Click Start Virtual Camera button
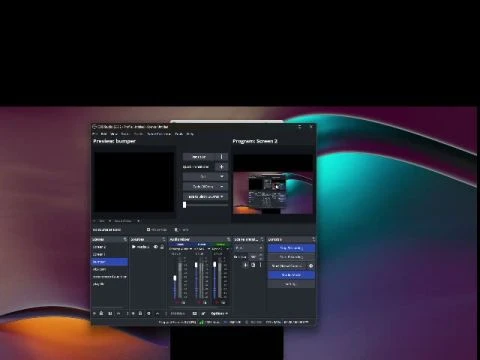The image size is (480, 360). point(287,266)
